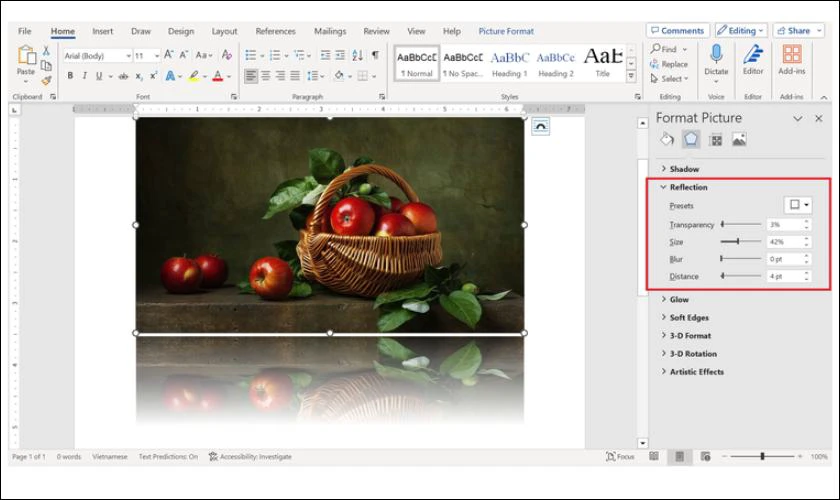Open Picture tab in Format Picture pane

tap(739, 140)
